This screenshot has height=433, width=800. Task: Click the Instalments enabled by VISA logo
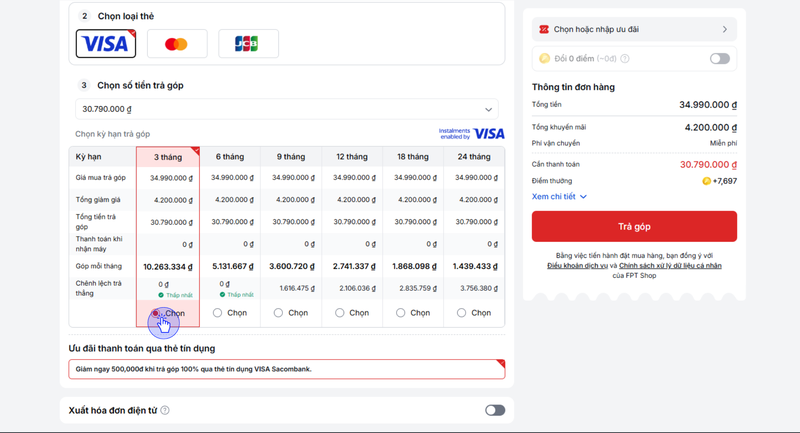click(471, 134)
